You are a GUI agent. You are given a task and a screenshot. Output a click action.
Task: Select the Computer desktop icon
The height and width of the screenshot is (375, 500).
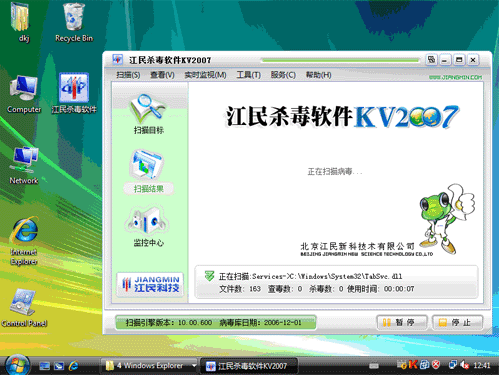pos(24,94)
